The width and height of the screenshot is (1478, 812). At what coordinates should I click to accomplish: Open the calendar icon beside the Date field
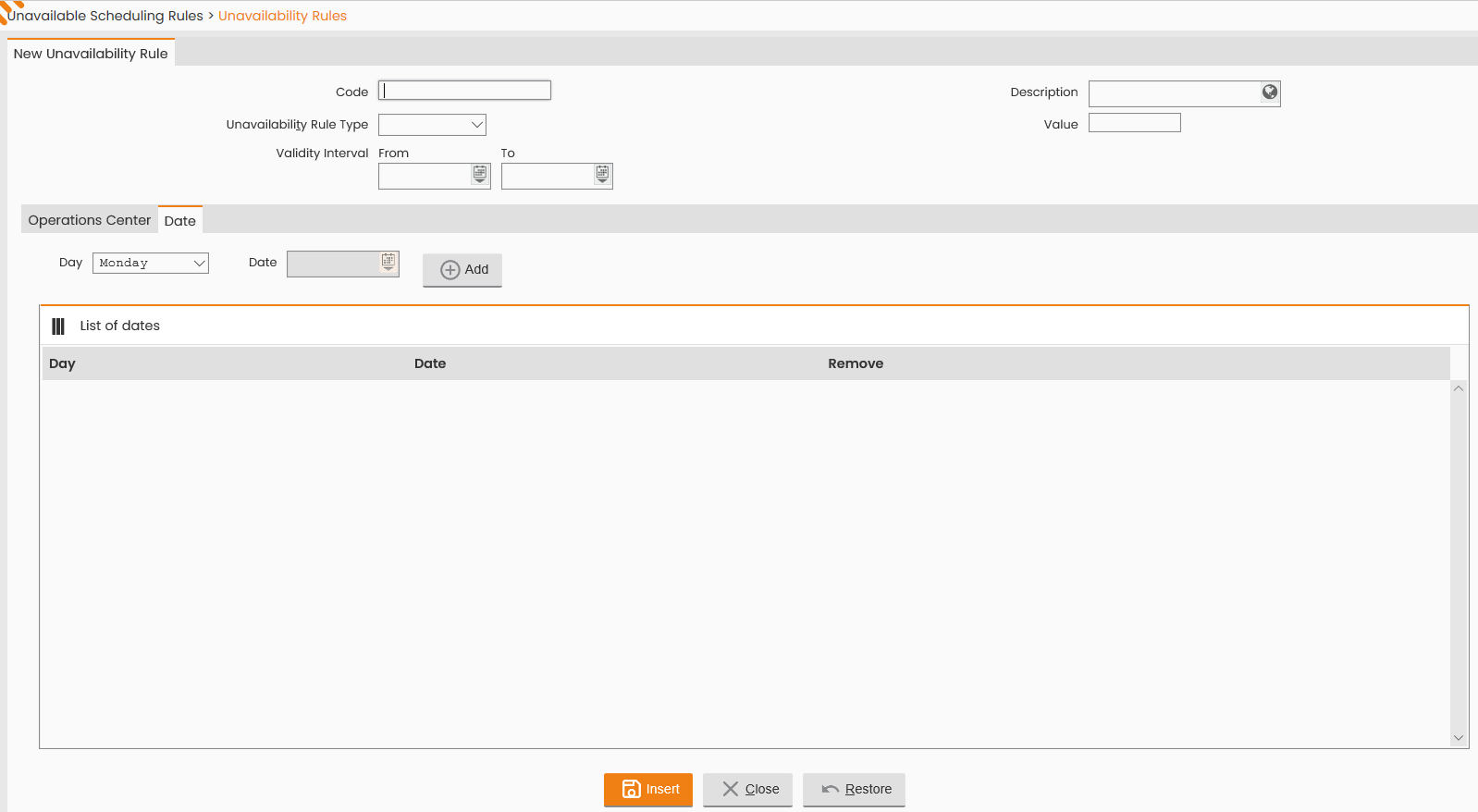click(388, 262)
